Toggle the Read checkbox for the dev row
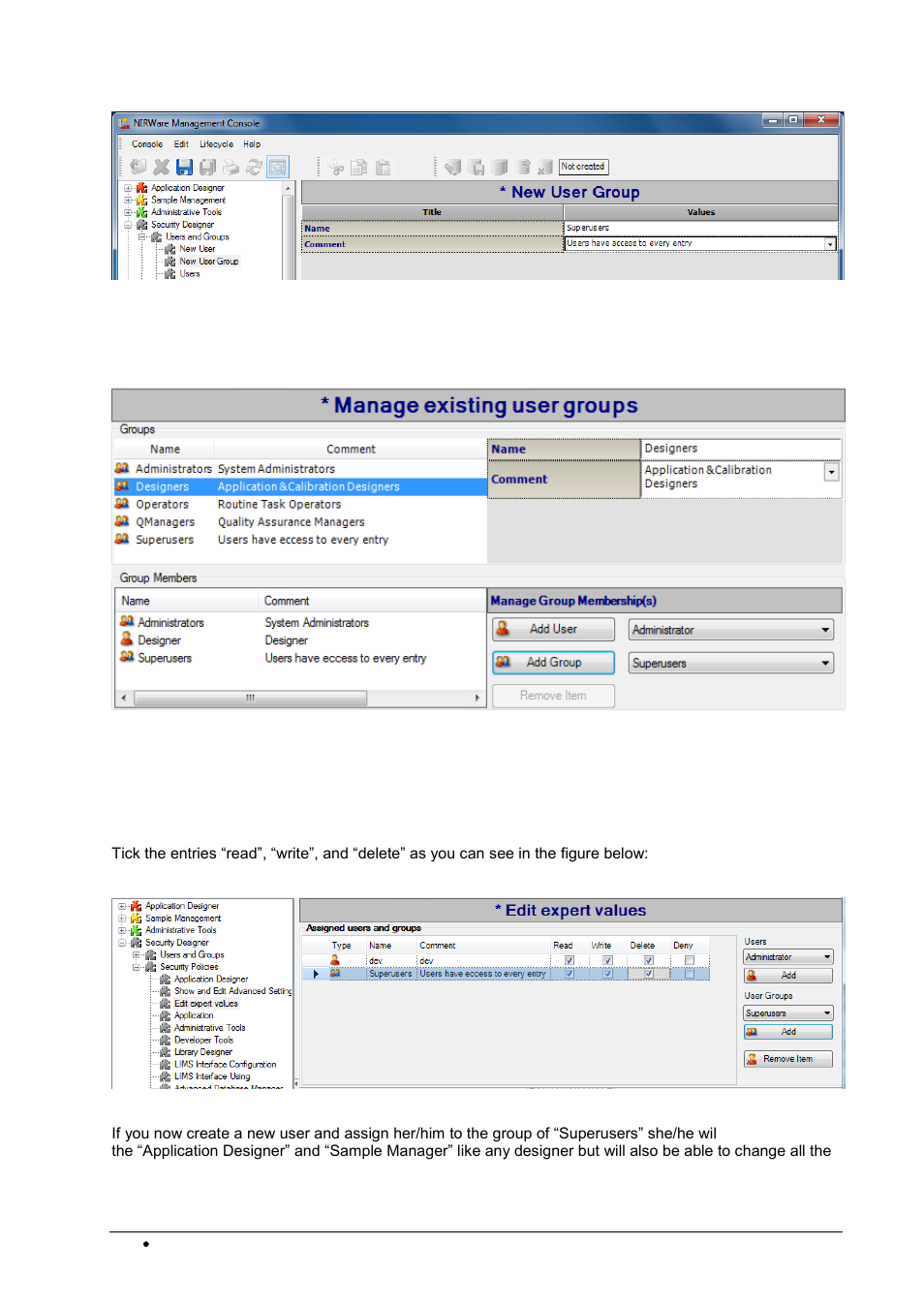924x1308 pixels. [x=570, y=960]
